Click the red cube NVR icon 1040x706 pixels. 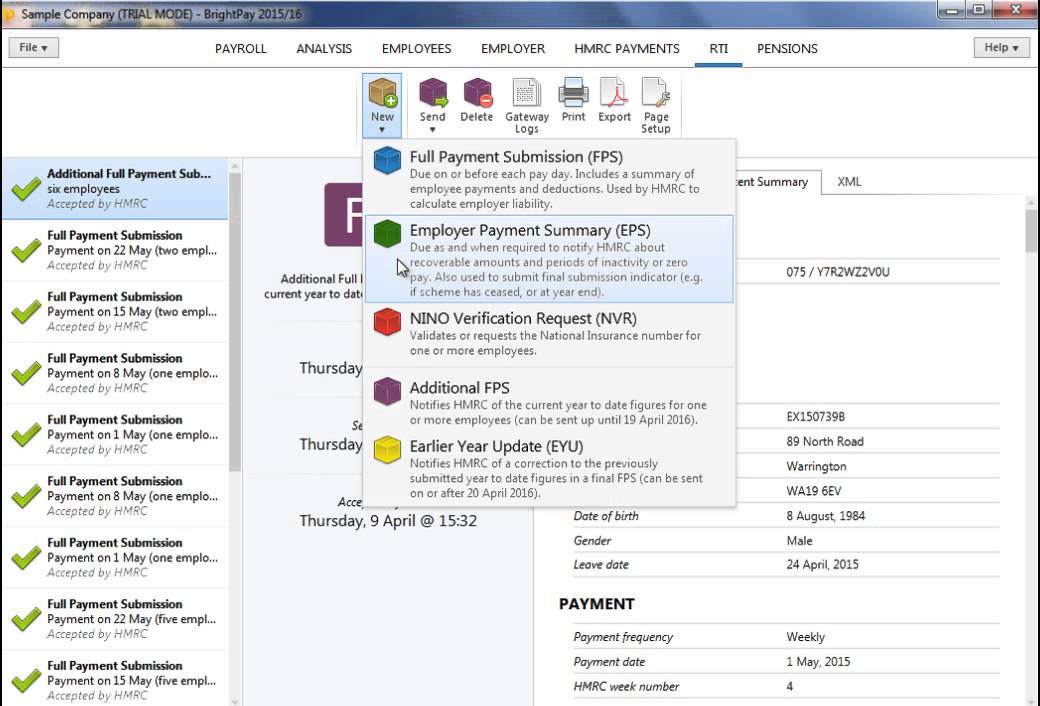tap(387, 322)
